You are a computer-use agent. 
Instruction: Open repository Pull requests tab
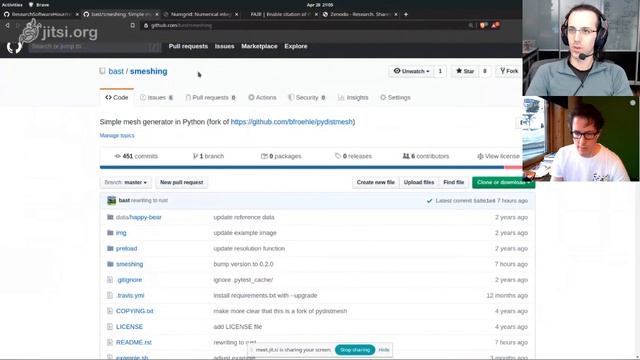211,98
